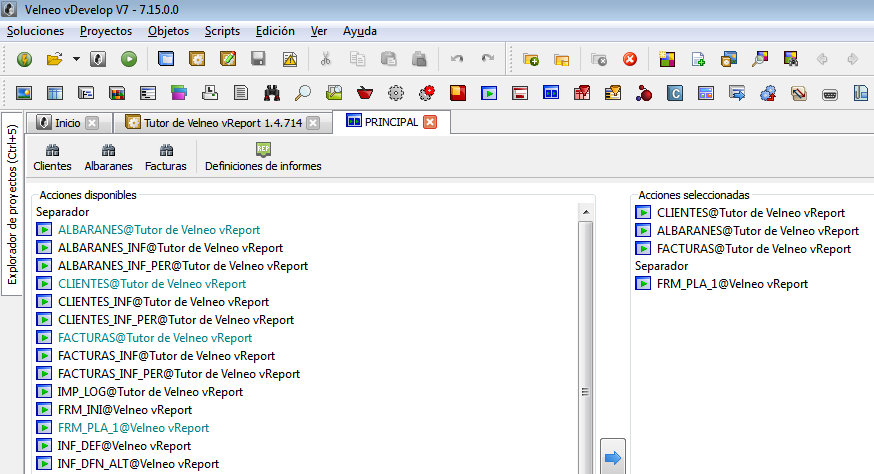
Task: Click the blue window toolbar icon
Action: (166, 59)
